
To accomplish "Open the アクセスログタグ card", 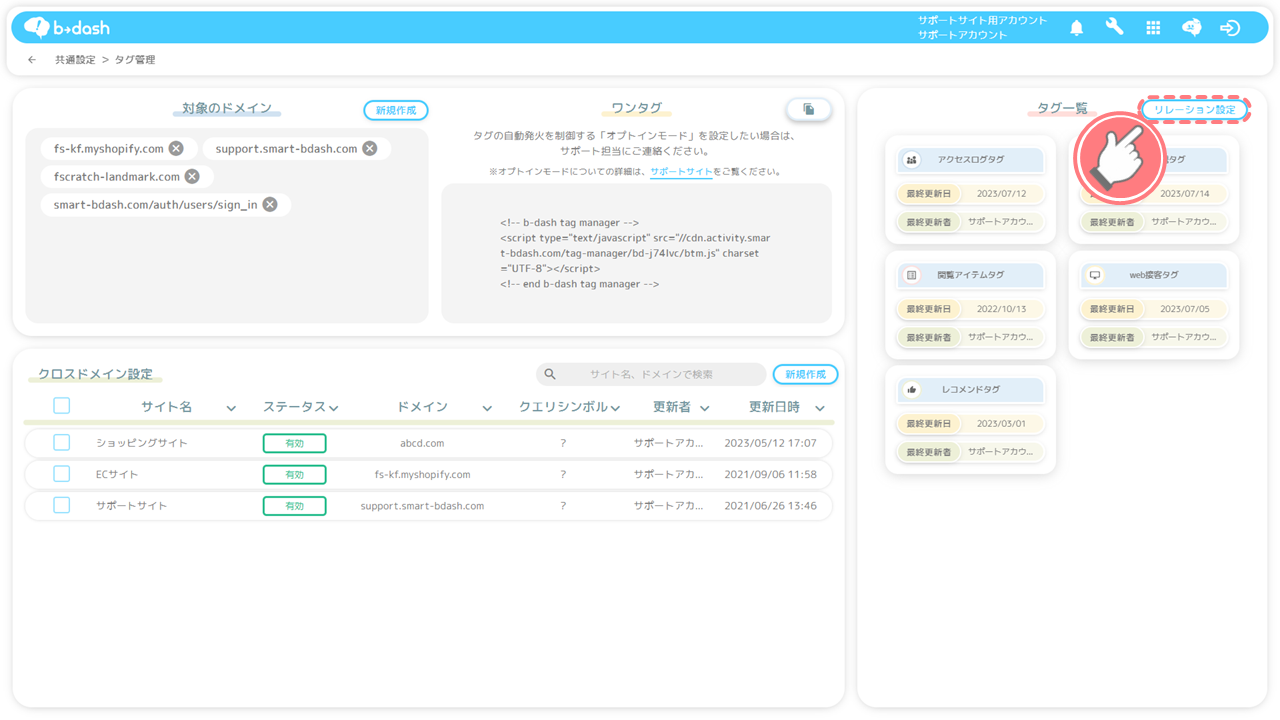I will coord(970,190).
